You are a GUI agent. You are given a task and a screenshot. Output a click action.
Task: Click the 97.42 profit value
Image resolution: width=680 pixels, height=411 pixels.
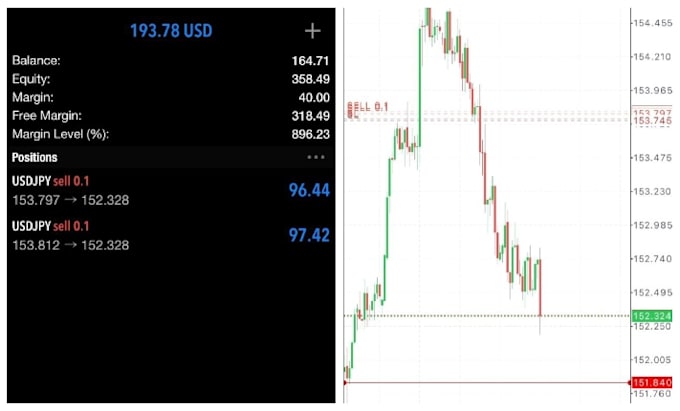[x=309, y=235]
